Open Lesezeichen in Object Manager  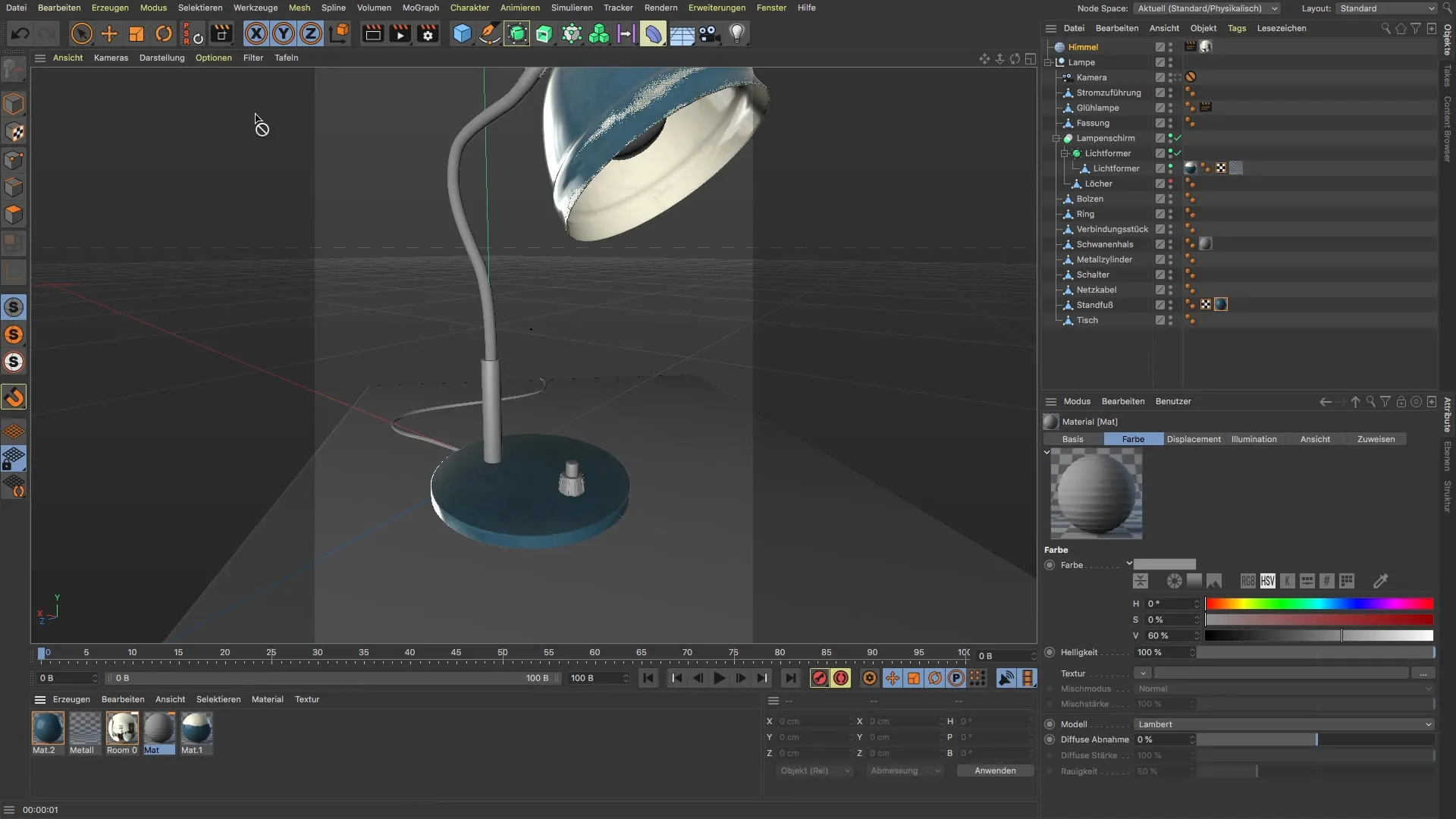point(1282,28)
